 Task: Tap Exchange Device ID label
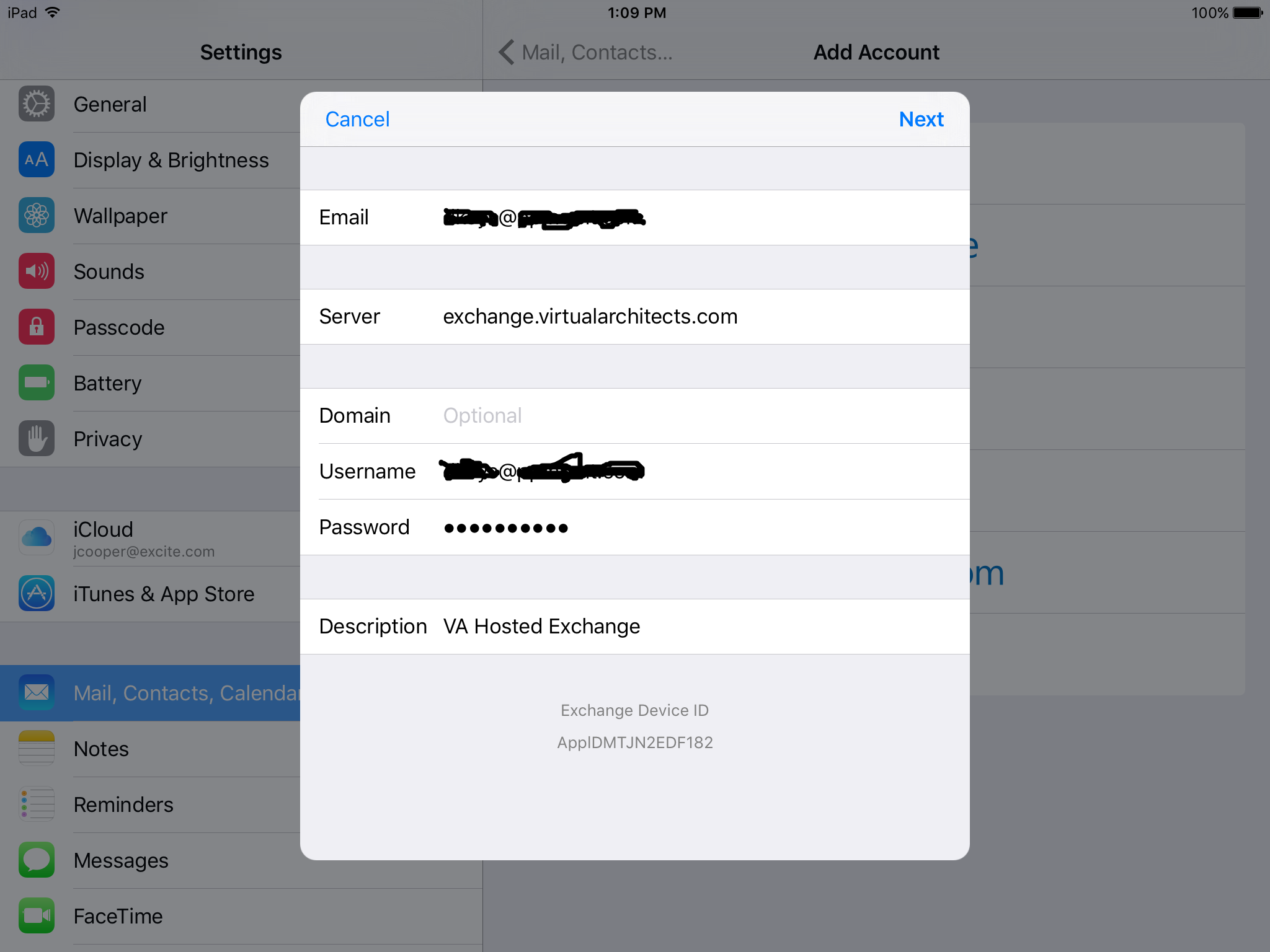(x=634, y=710)
